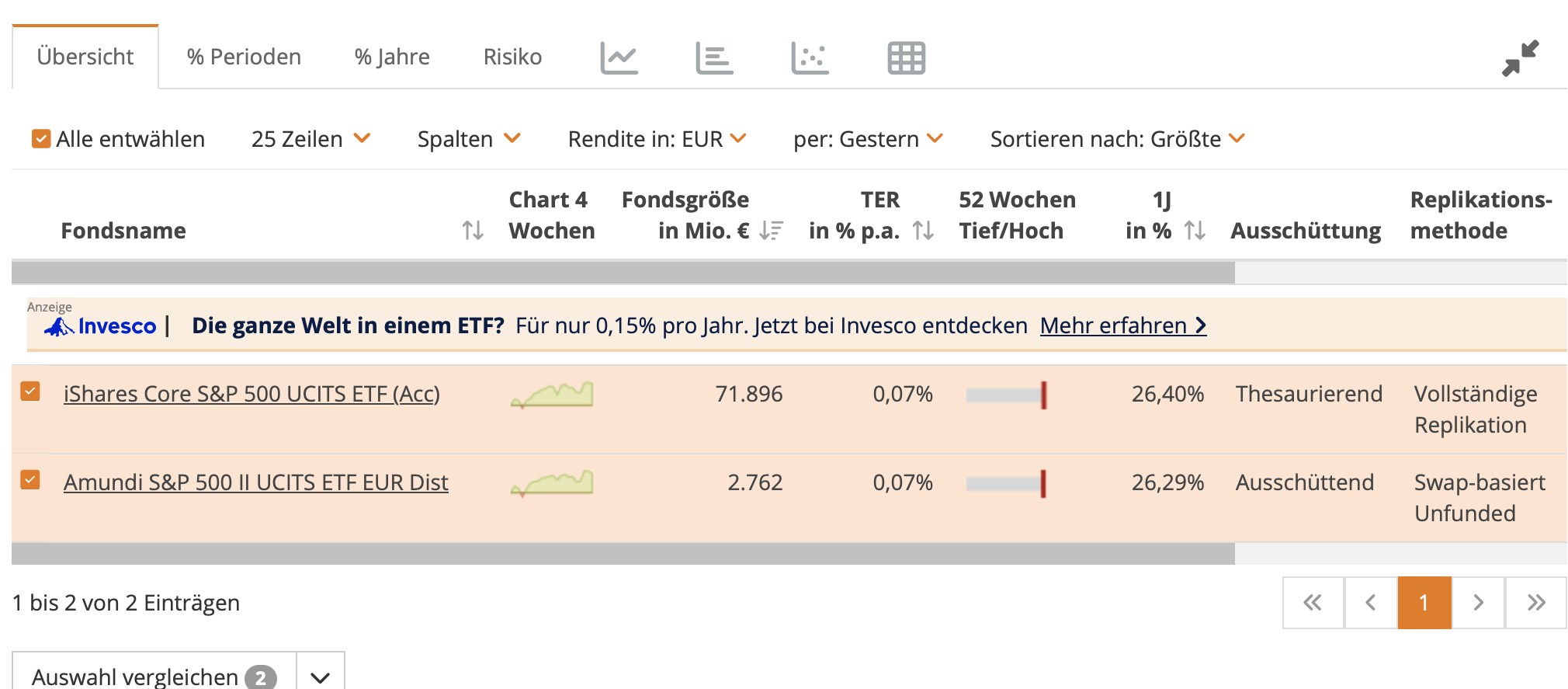Image resolution: width=1568 pixels, height=689 pixels.
Task: Sort by TER column arrows
Action: click(923, 231)
